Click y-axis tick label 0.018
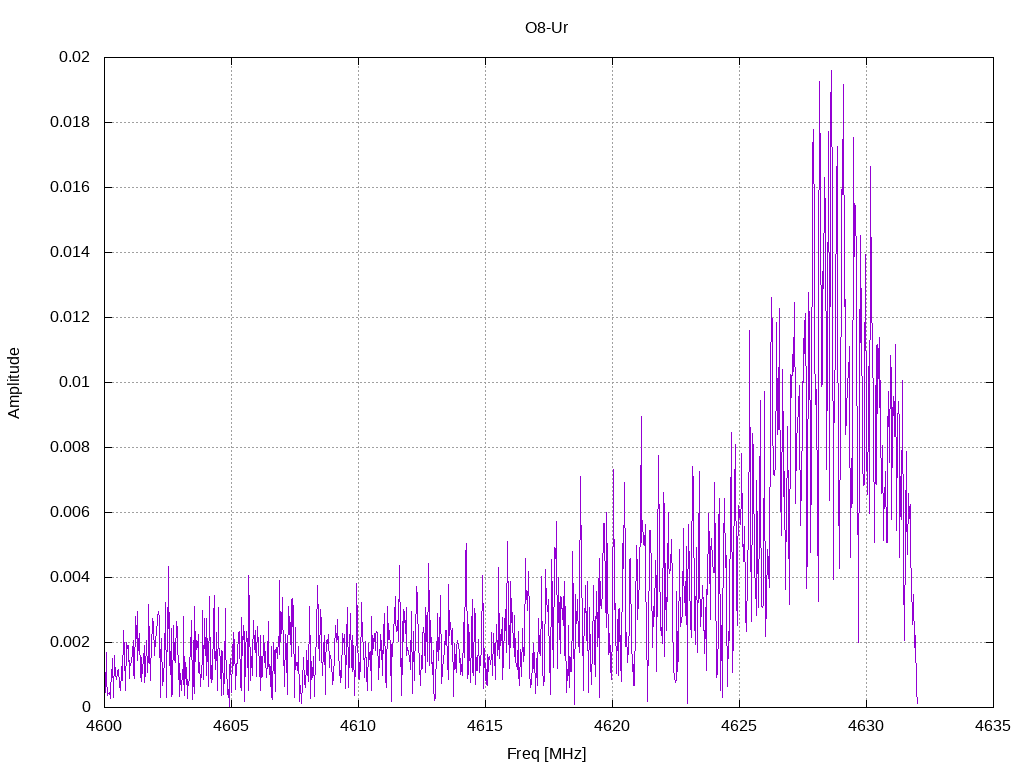Screen dimensions: 1024x768 [x=70, y=122]
